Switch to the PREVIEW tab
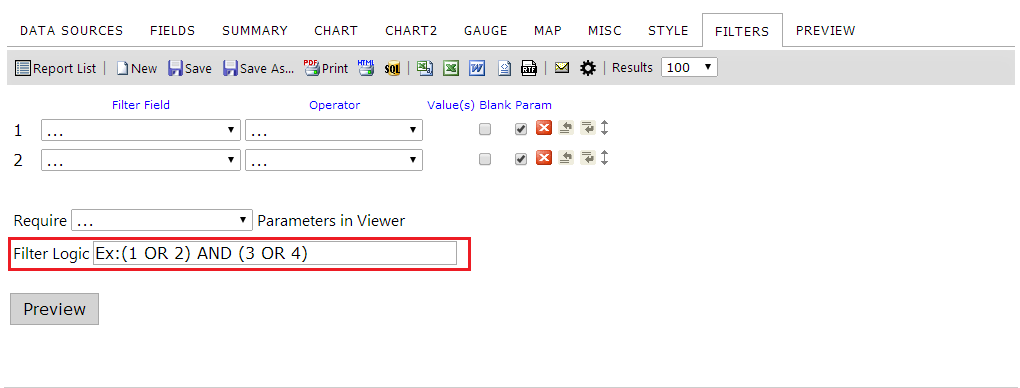This screenshot has height=388, width=1020. pos(825,31)
